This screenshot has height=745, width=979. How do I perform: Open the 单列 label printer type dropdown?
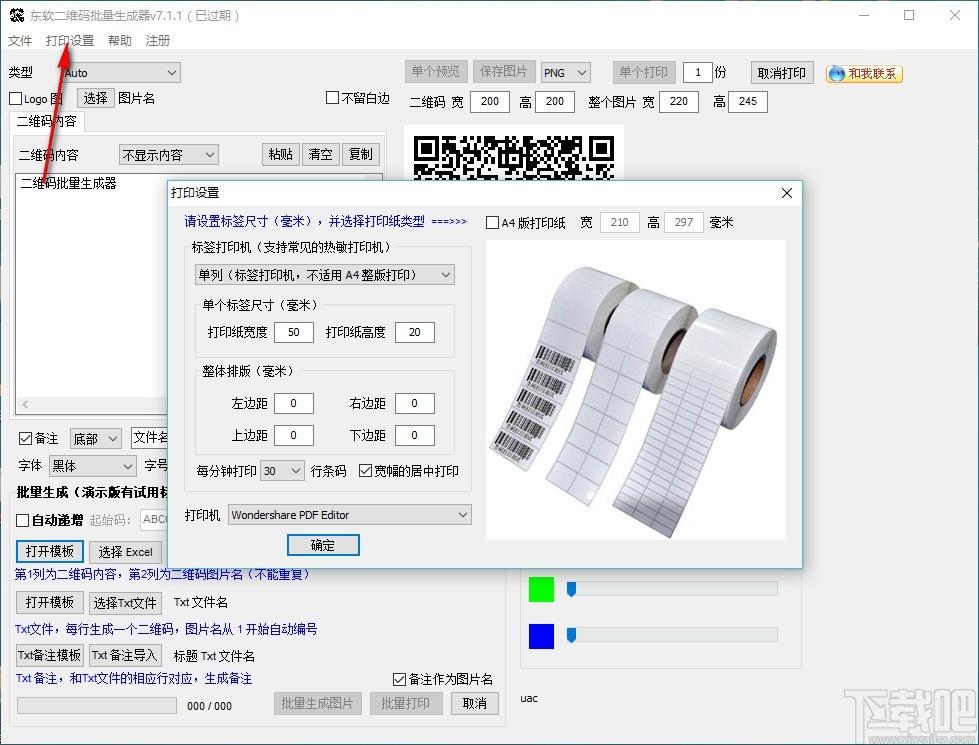(325, 275)
